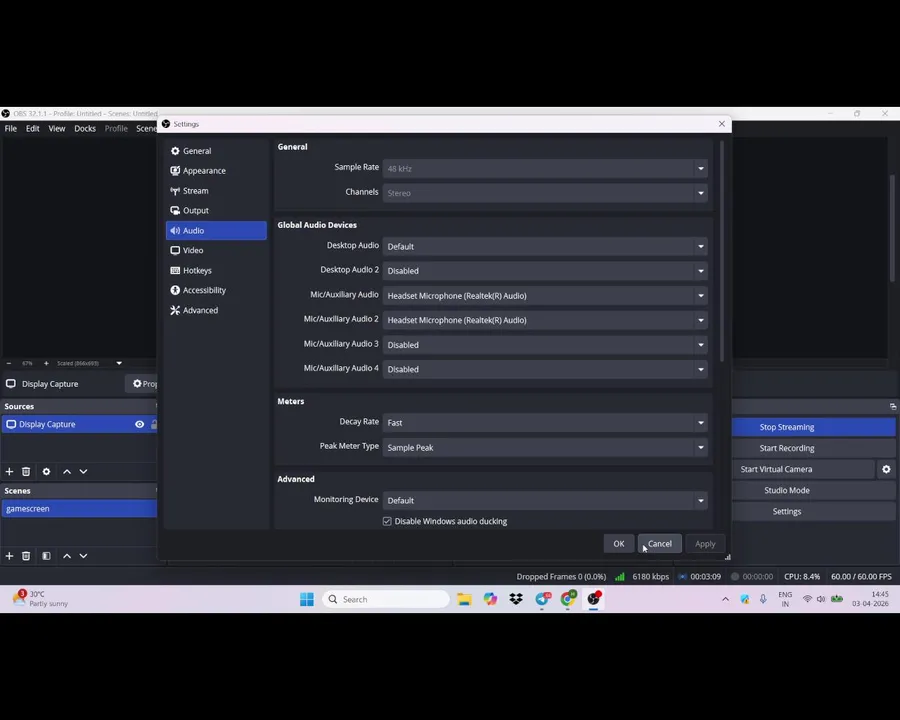Move source down in Sources dock
Image resolution: width=900 pixels, height=720 pixels.
coord(83,471)
